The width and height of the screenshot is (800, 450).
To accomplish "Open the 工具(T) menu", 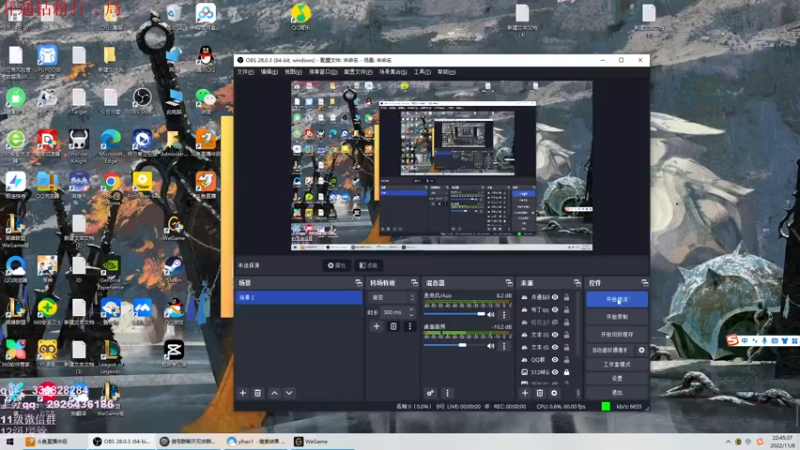I will [x=422, y=72].
